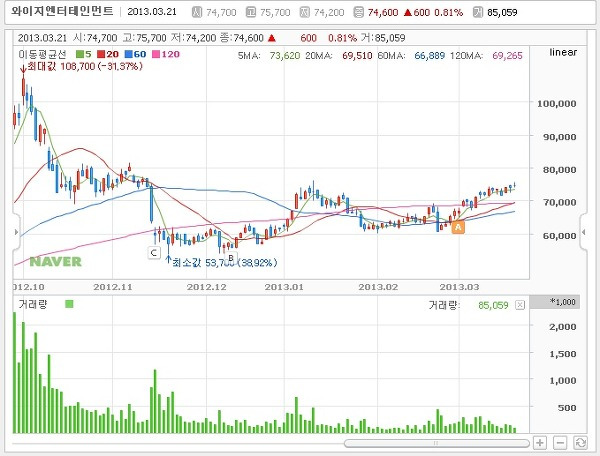Click the B event marker on chart
The height and width of the screenshot is (456, 600).
(x=231, y=257)
